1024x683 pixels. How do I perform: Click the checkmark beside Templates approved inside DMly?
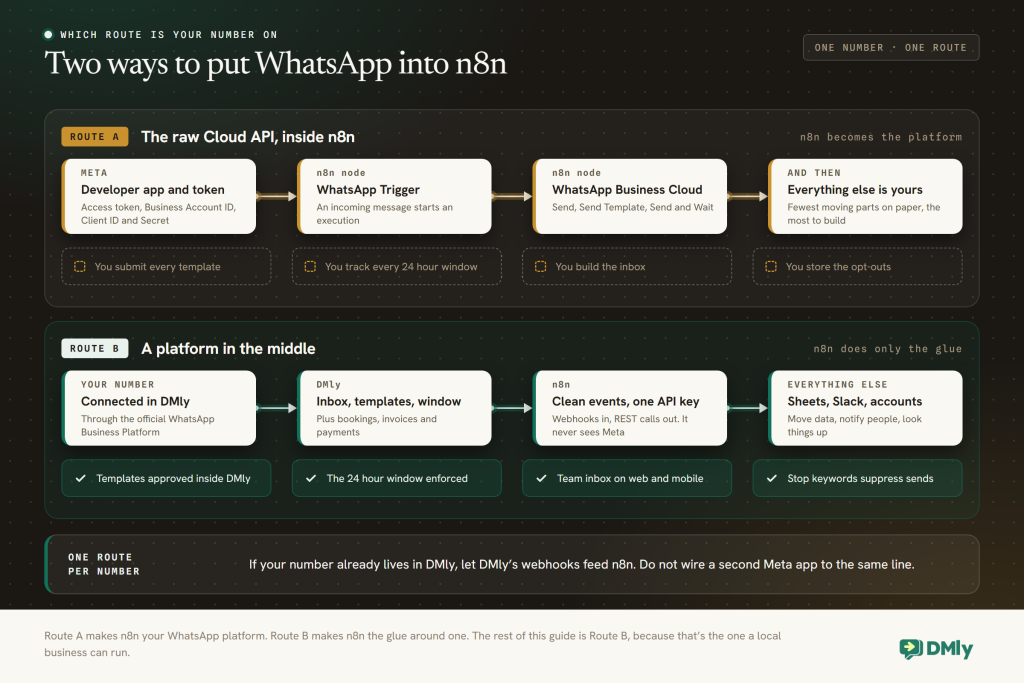(x=80, y=479)
